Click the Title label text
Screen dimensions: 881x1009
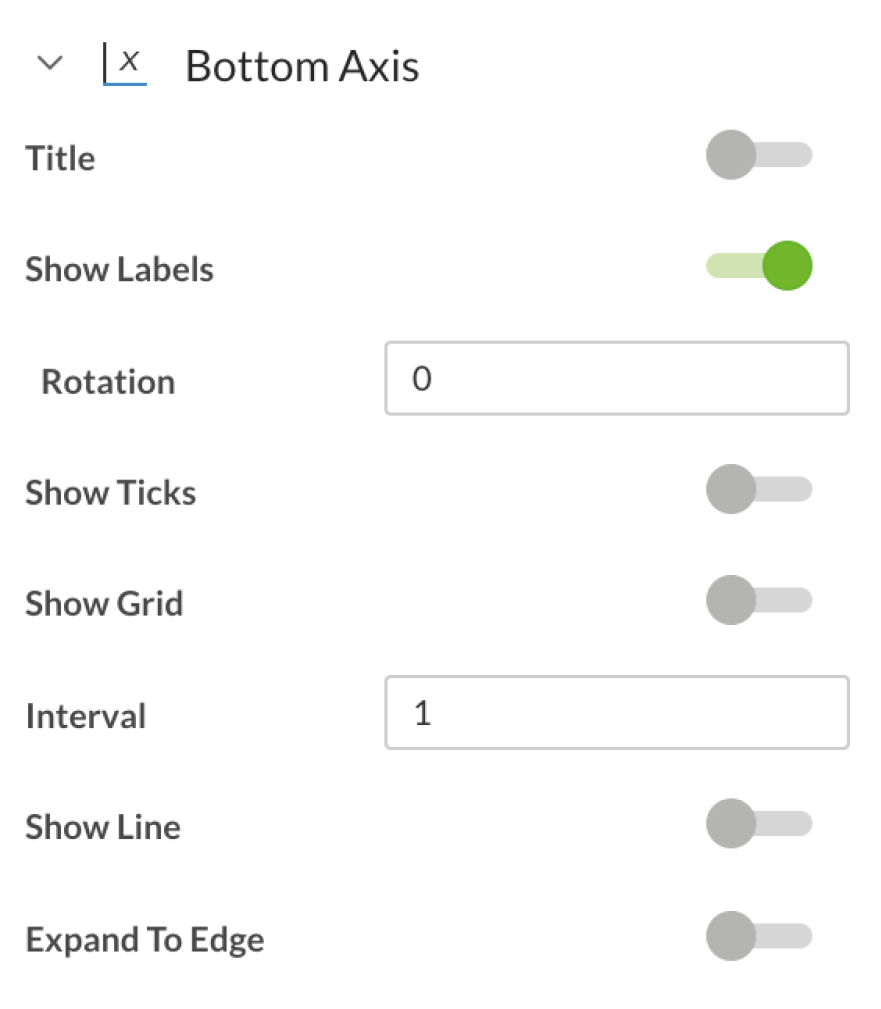click(x=60, y=158)
